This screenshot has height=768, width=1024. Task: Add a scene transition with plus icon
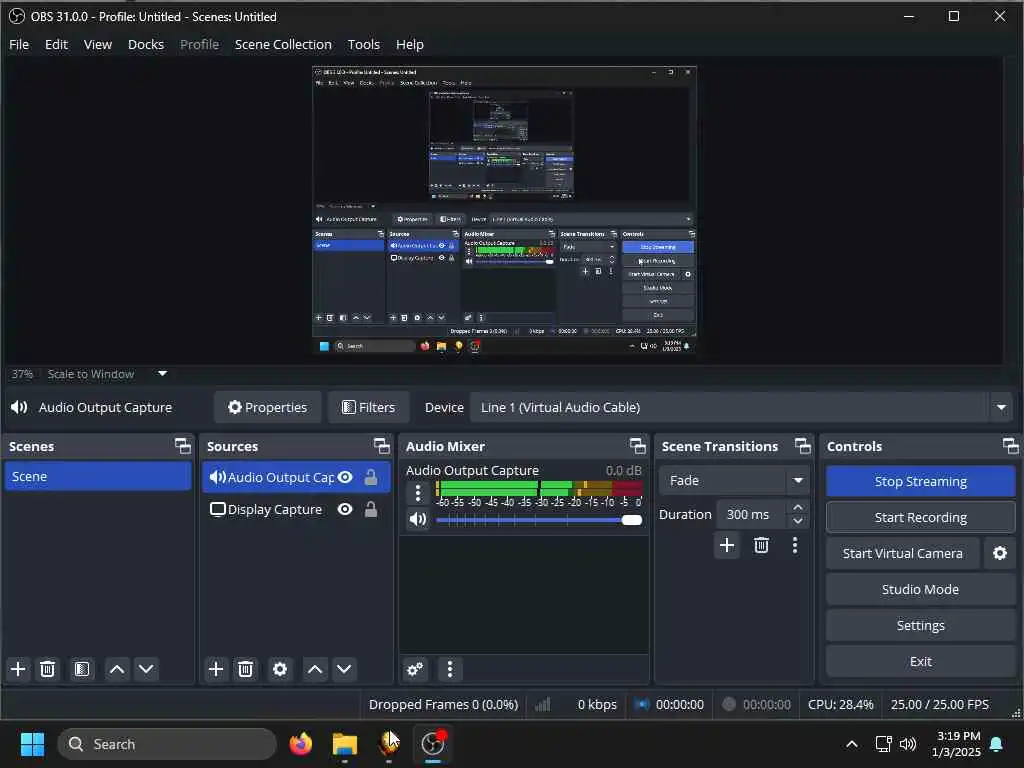[727, 545]
